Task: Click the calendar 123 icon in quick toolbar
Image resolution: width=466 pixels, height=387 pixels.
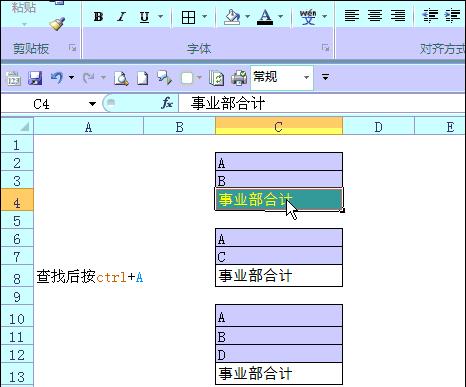Action: (x=14, y=78)
